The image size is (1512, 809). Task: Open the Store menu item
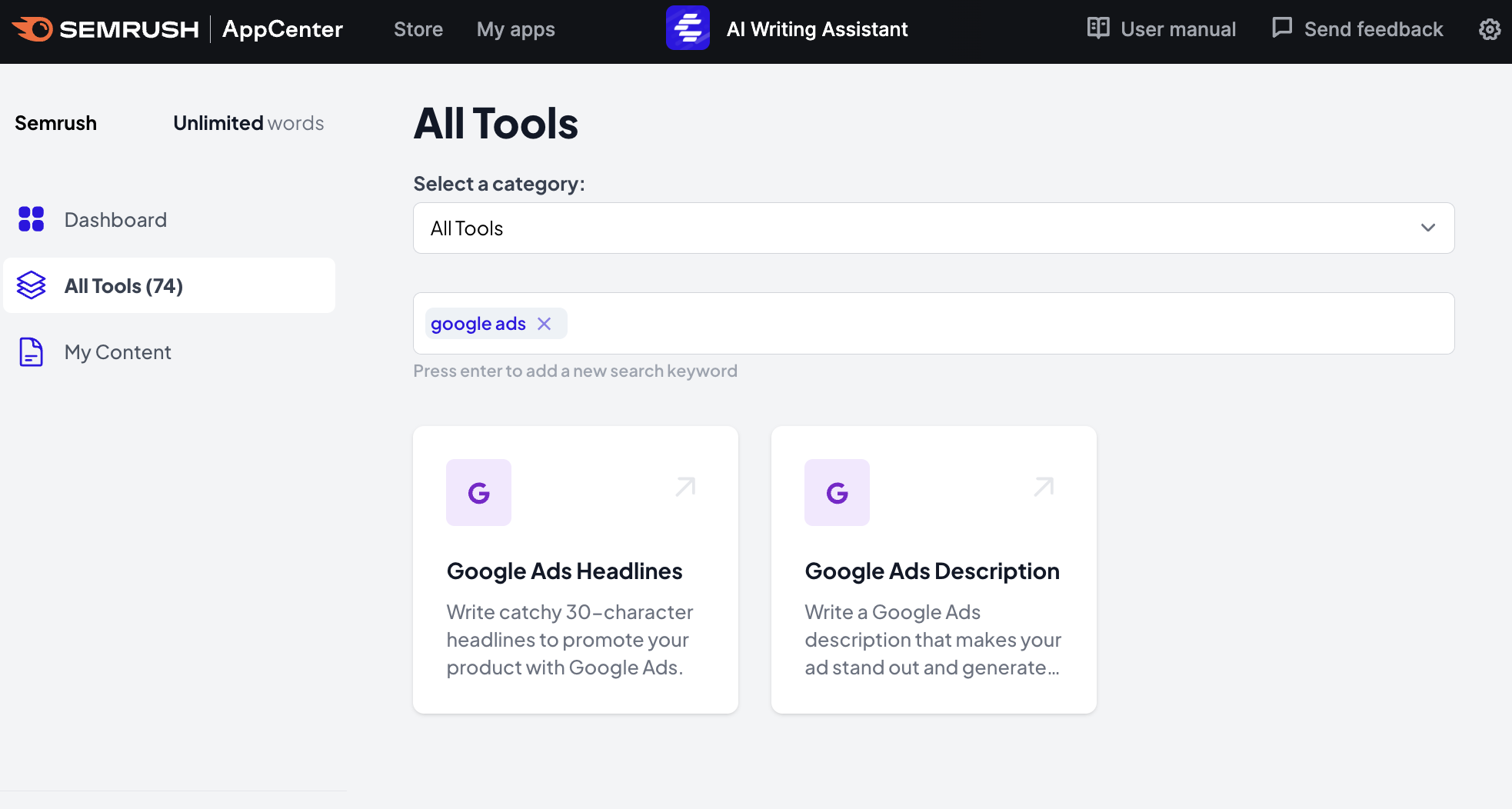tap(418, 29)
